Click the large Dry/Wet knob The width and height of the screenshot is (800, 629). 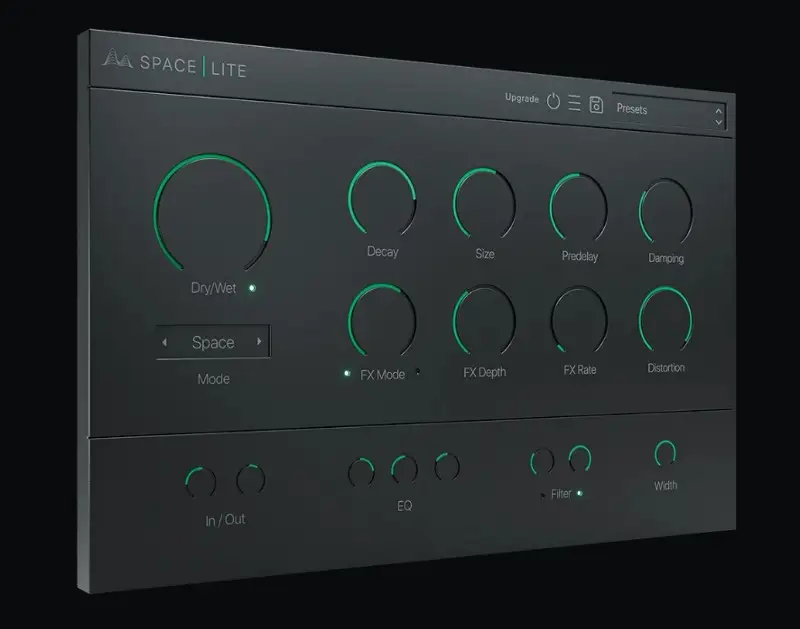(x=213, y=213)
